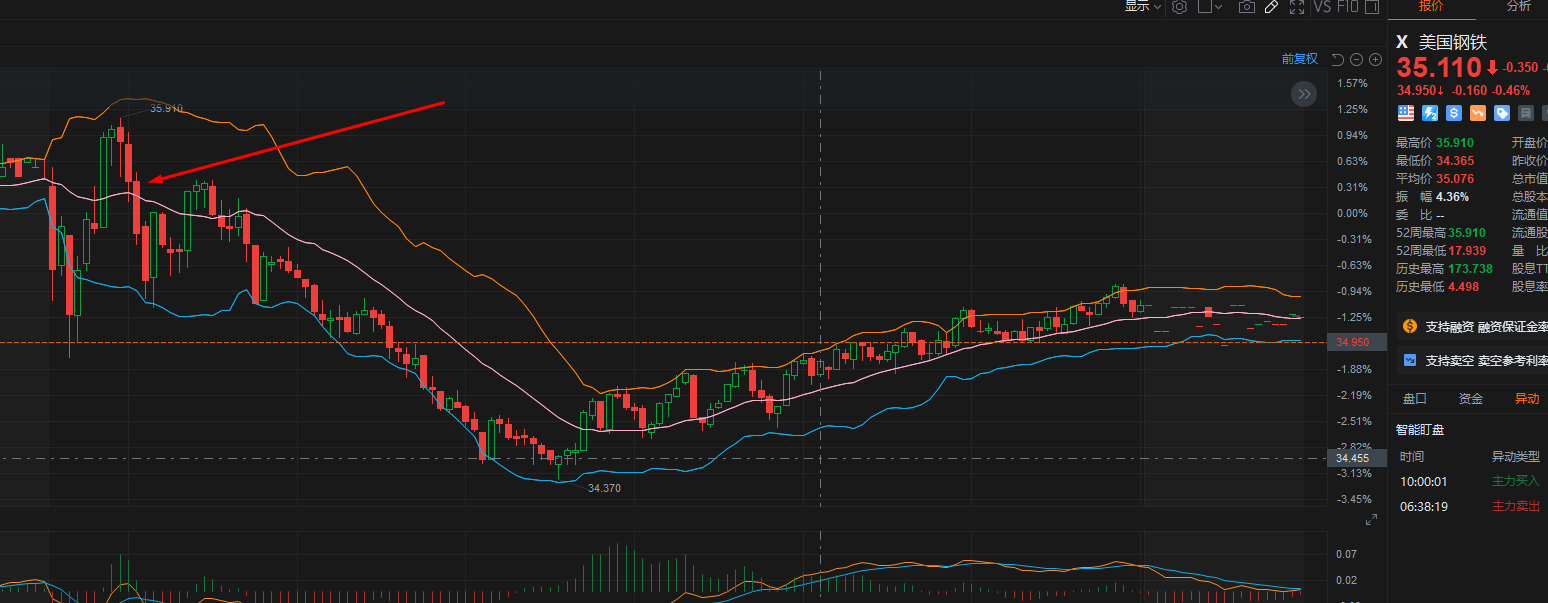Switch to the 分析 tab
The width and height of the screenshot is (1548, 603).
(1518, 6)
